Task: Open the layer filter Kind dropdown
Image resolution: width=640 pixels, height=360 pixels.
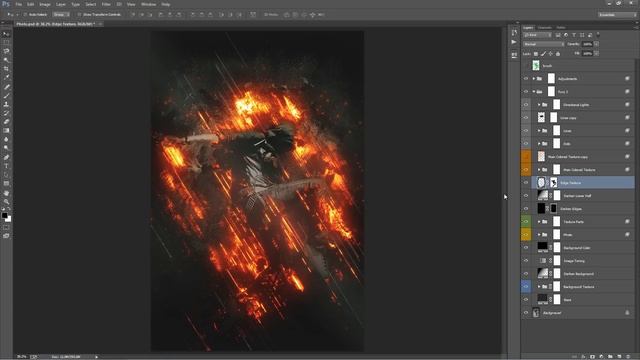Action: click(538, 36)
